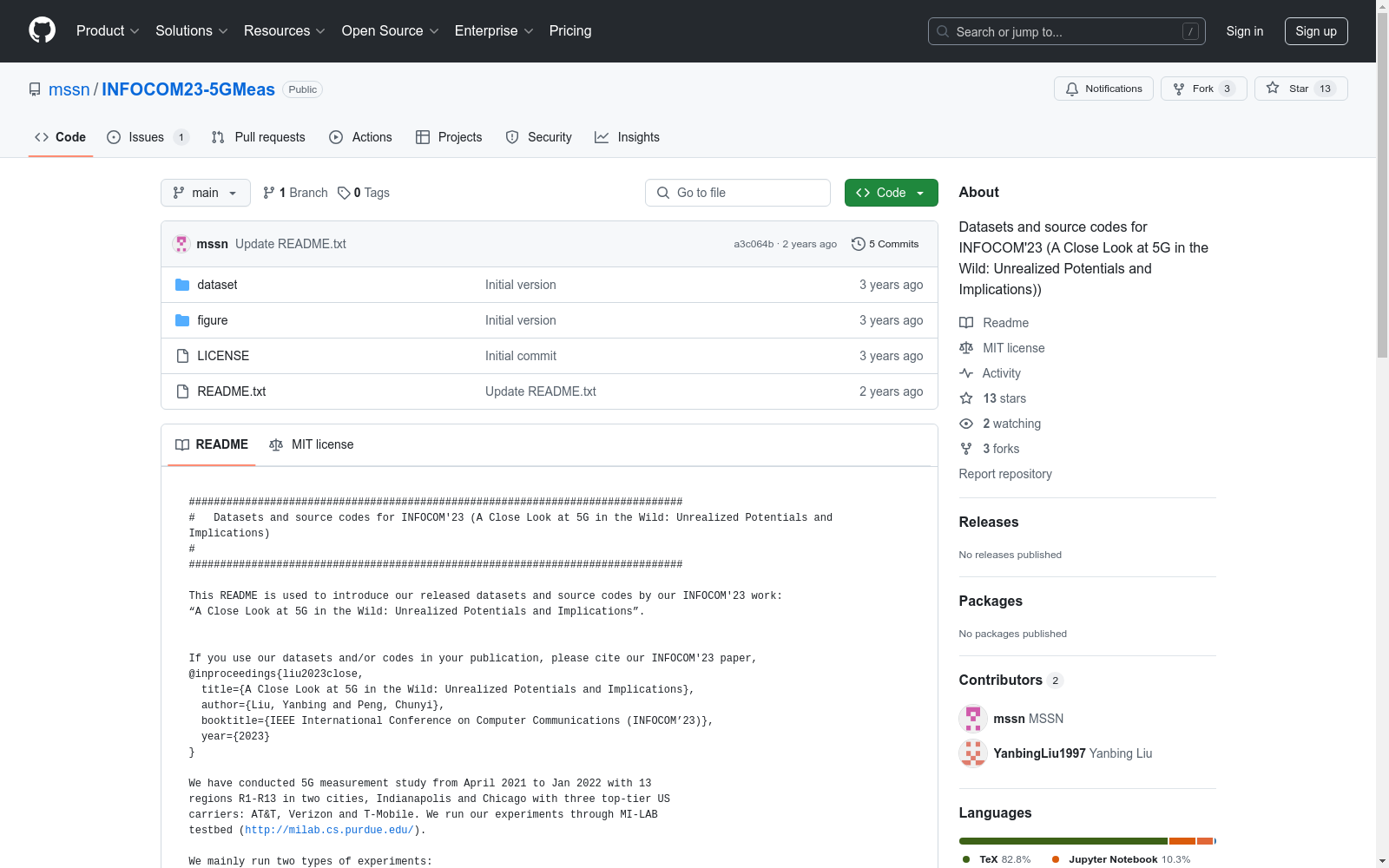Click the Initial commit message for LICENSE
Image resolution: width=1389 pixels, height=868 pixels.
click(x=521, y=356)
